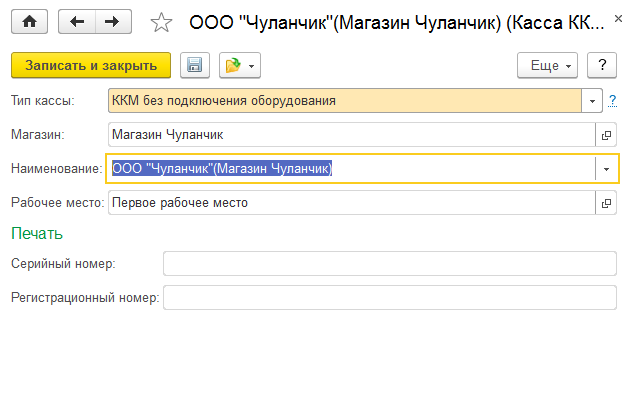Click the Записать и закрыть button
Image resolution: width=635 pixels, height=398 pixels.
[91, 65]
